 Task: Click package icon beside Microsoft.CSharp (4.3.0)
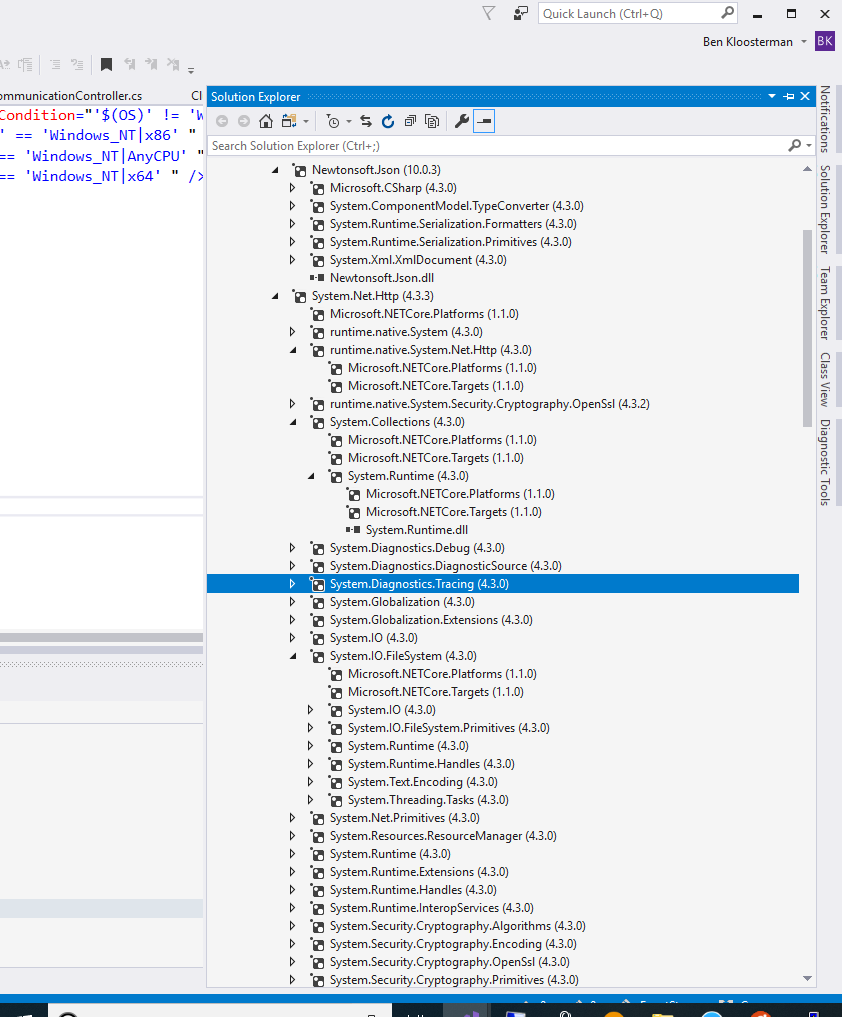[x=317, y=188]
